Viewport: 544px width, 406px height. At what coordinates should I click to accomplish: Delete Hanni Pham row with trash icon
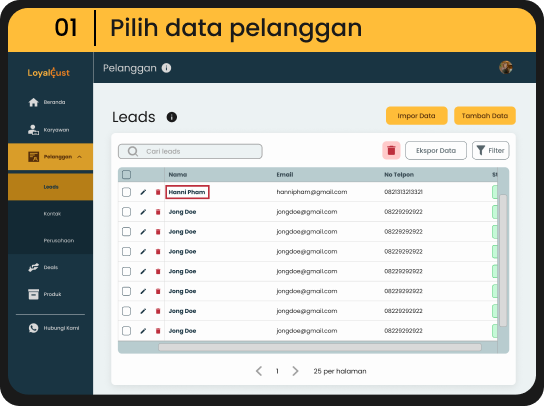(x=158, y=192)
